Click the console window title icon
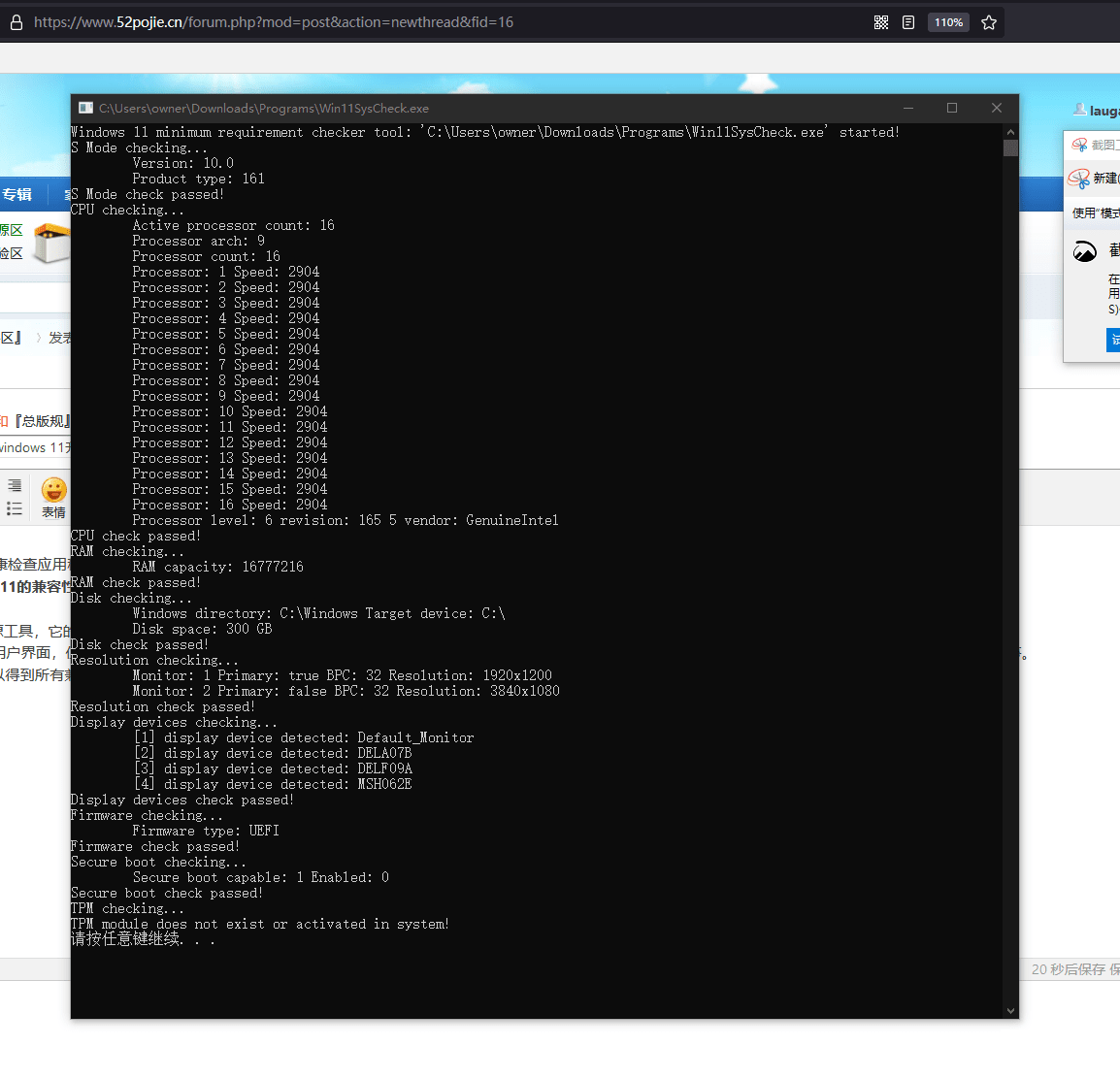The width and height of the screenshot is (1120, 1079). click(x=85, y=108)
